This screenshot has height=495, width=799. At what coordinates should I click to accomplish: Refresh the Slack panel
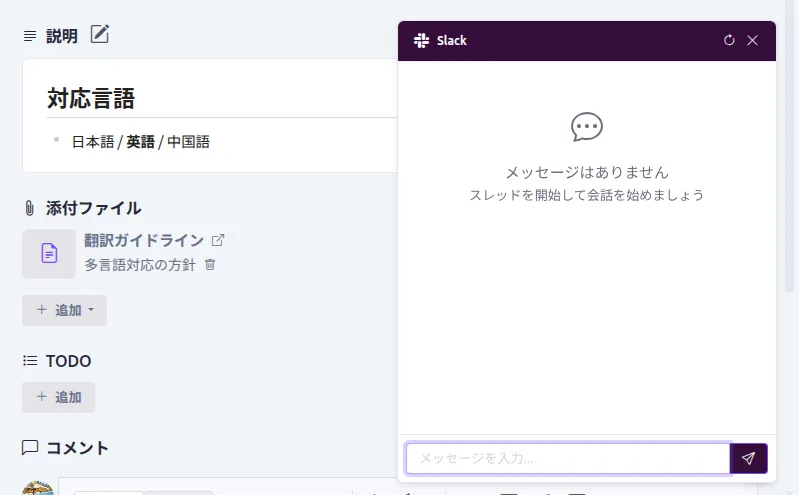tap(729, 40)
